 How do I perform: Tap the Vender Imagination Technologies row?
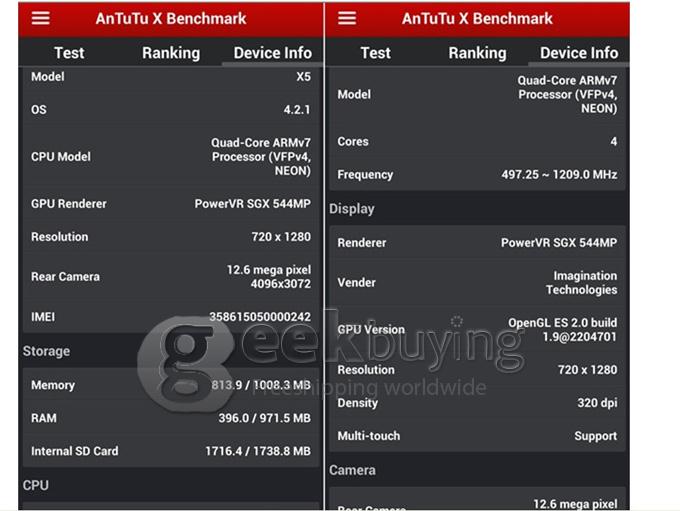(477, 282)
